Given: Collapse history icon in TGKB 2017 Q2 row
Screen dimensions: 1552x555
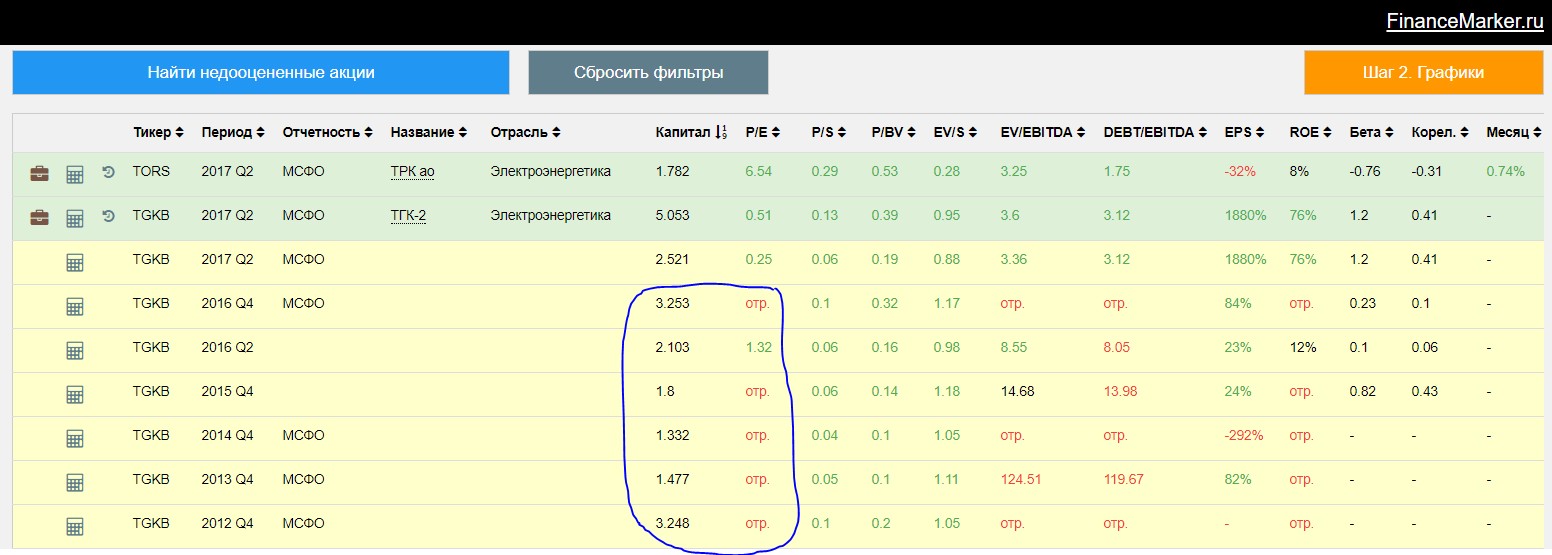Looking at the screenshot, I should coord(109,216).
